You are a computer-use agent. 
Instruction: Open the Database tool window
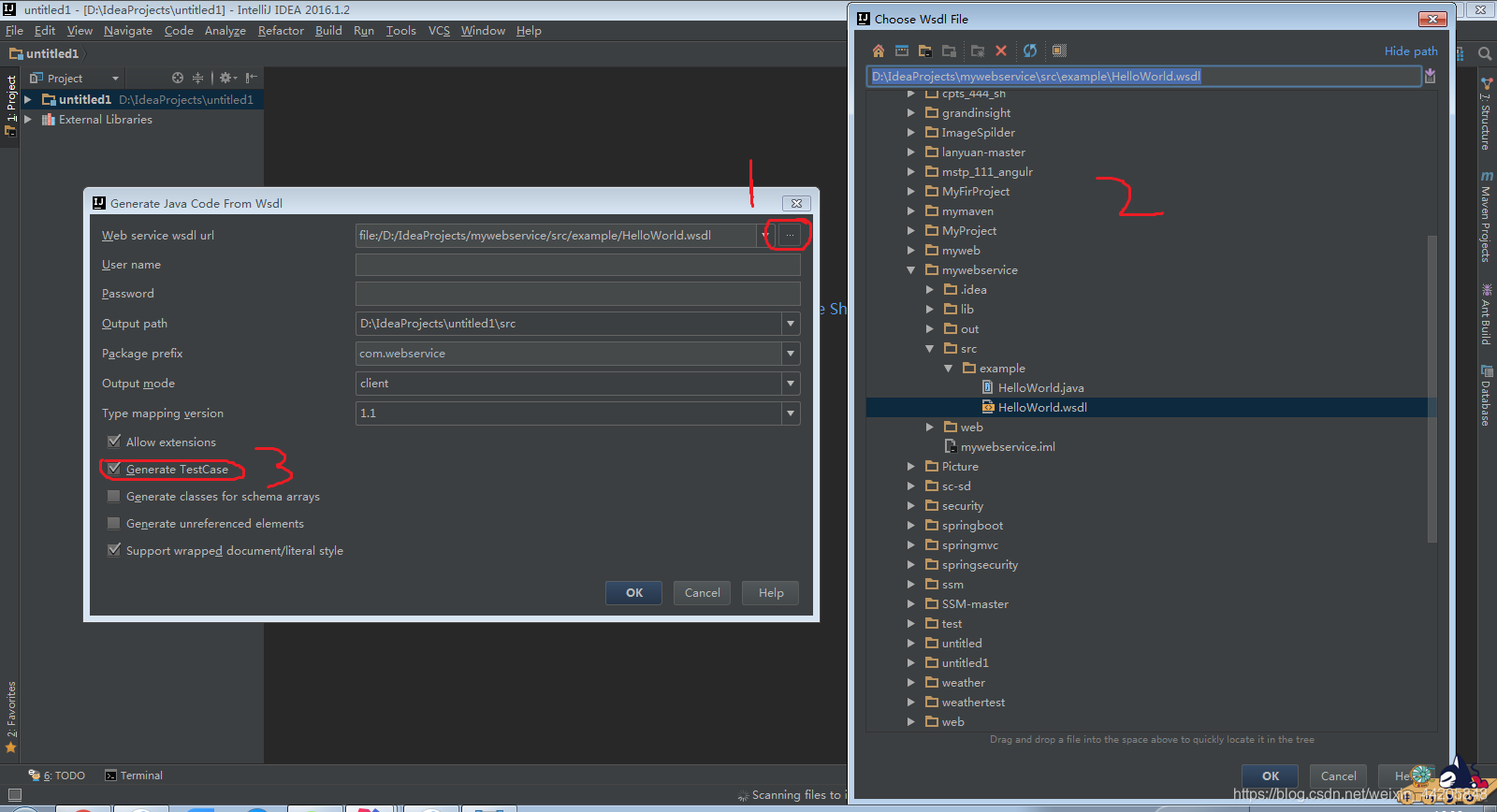coord(1486,397)
